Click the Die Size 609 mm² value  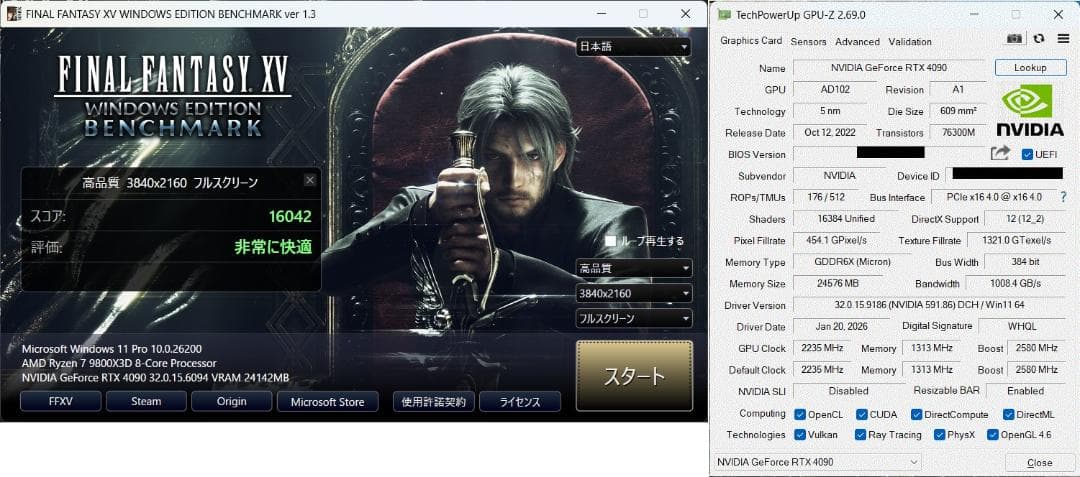pyautogui.click(x=957, y=111)
